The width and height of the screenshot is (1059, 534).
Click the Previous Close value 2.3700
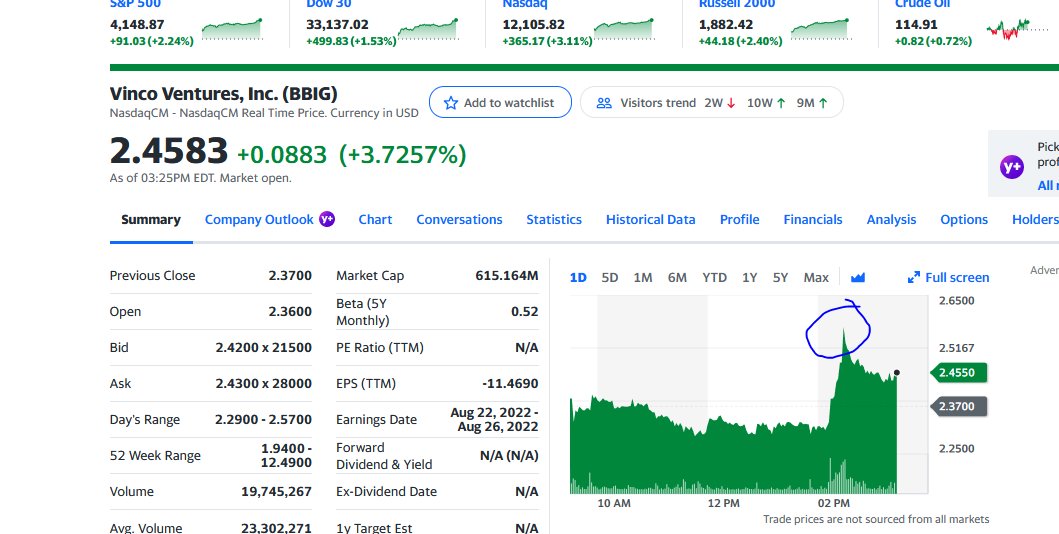290,275
